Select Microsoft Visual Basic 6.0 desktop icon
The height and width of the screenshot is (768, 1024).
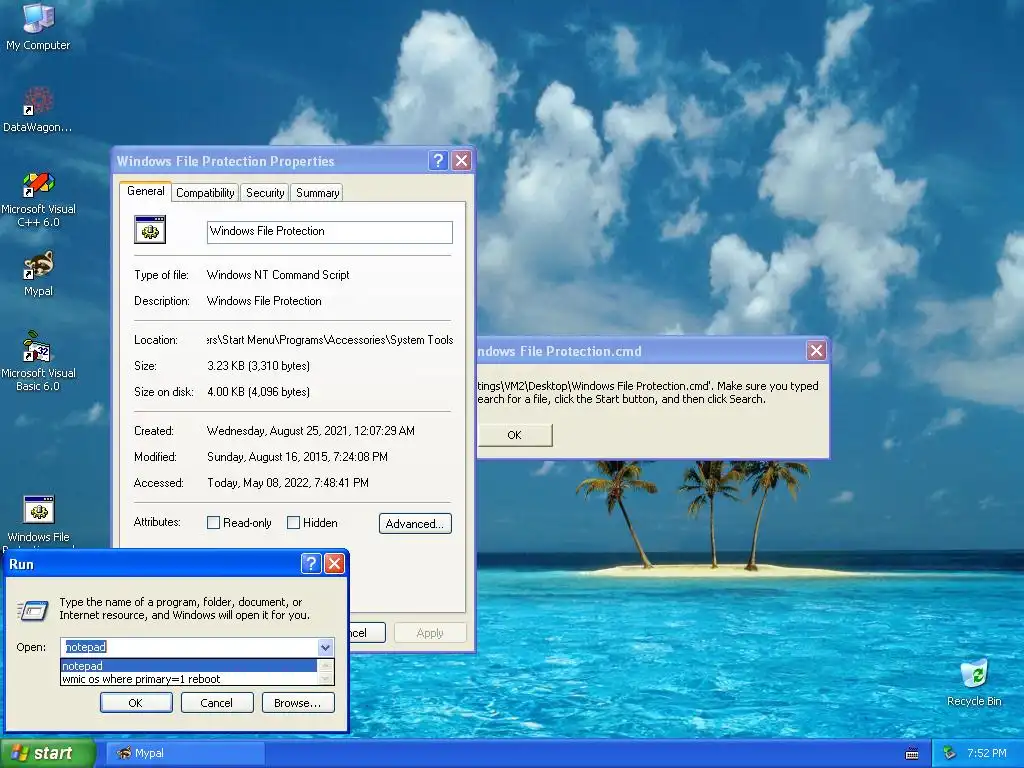click(x=38, y=361)
